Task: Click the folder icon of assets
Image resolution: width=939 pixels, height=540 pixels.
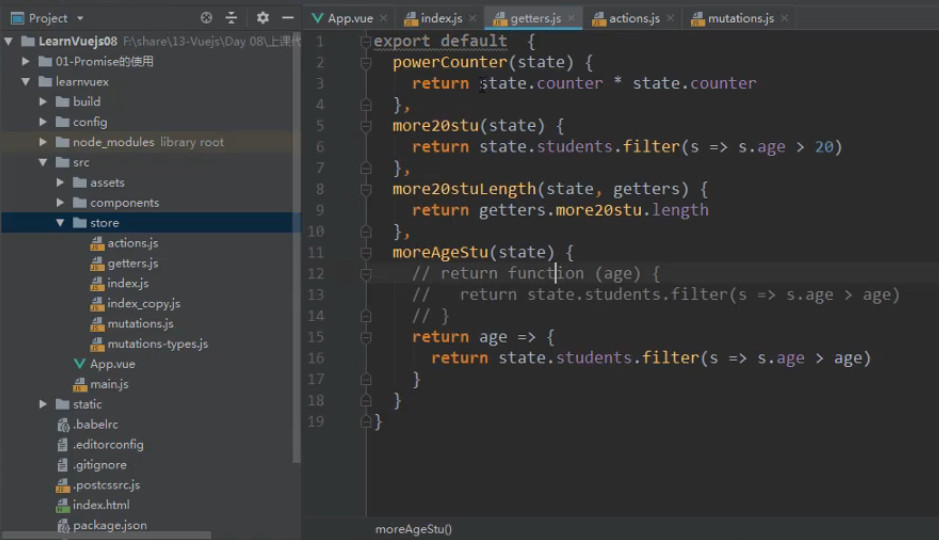Action: click(80, 182)
